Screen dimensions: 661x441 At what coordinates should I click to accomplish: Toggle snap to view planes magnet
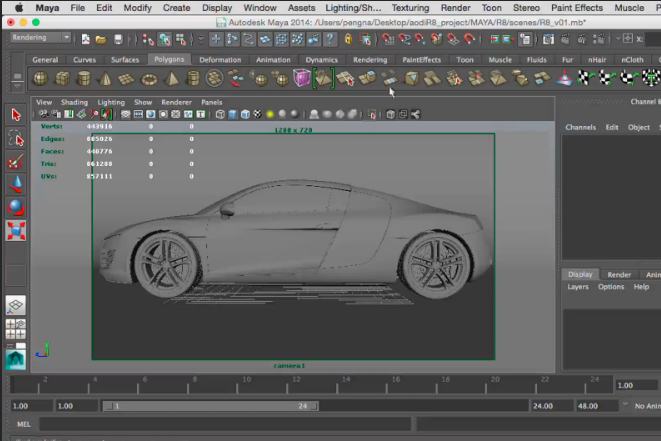click(x=453, y=40)
